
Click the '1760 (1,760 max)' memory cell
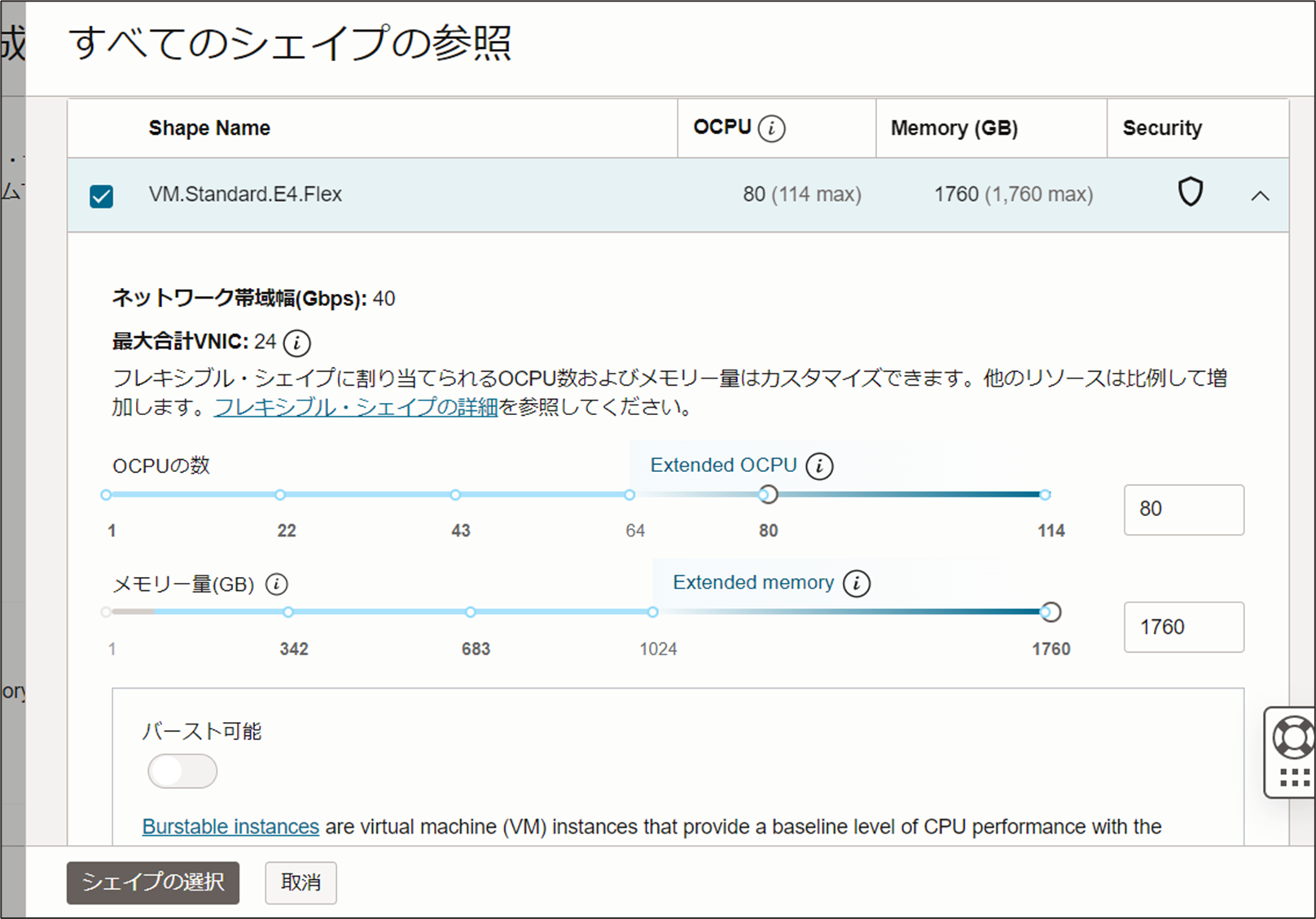coord(1014,195)
